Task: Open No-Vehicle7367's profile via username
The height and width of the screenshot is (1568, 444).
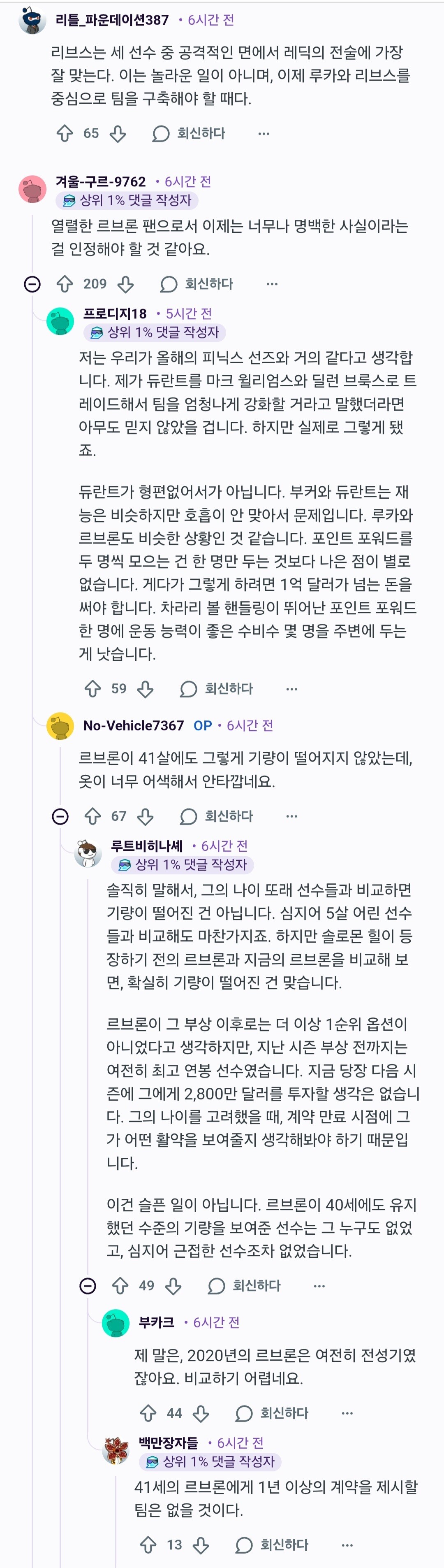Action: [x=133, y=725]
